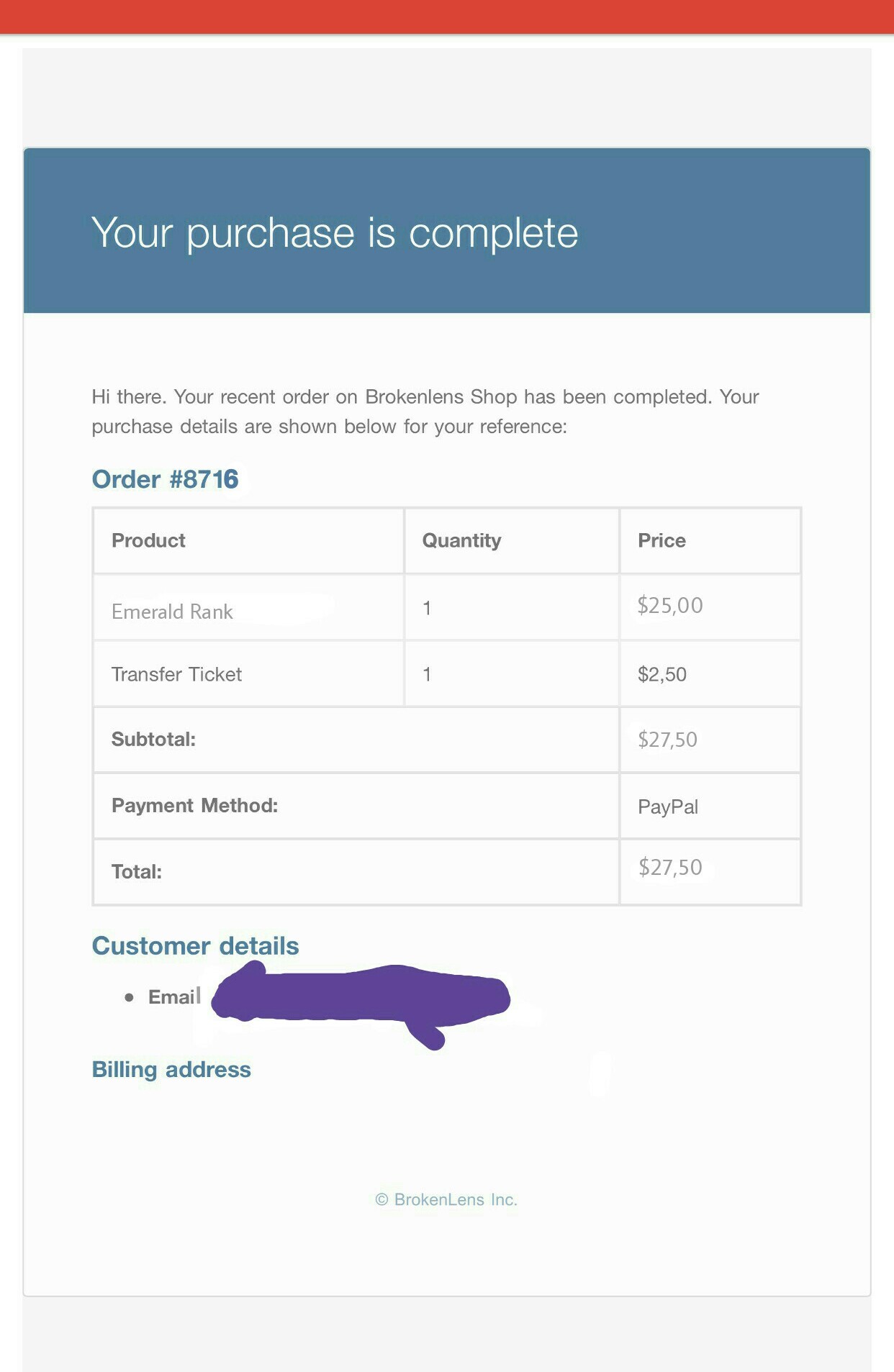Click the Customer details heading
Screen dimensions: 894x1372
point(195,945)
